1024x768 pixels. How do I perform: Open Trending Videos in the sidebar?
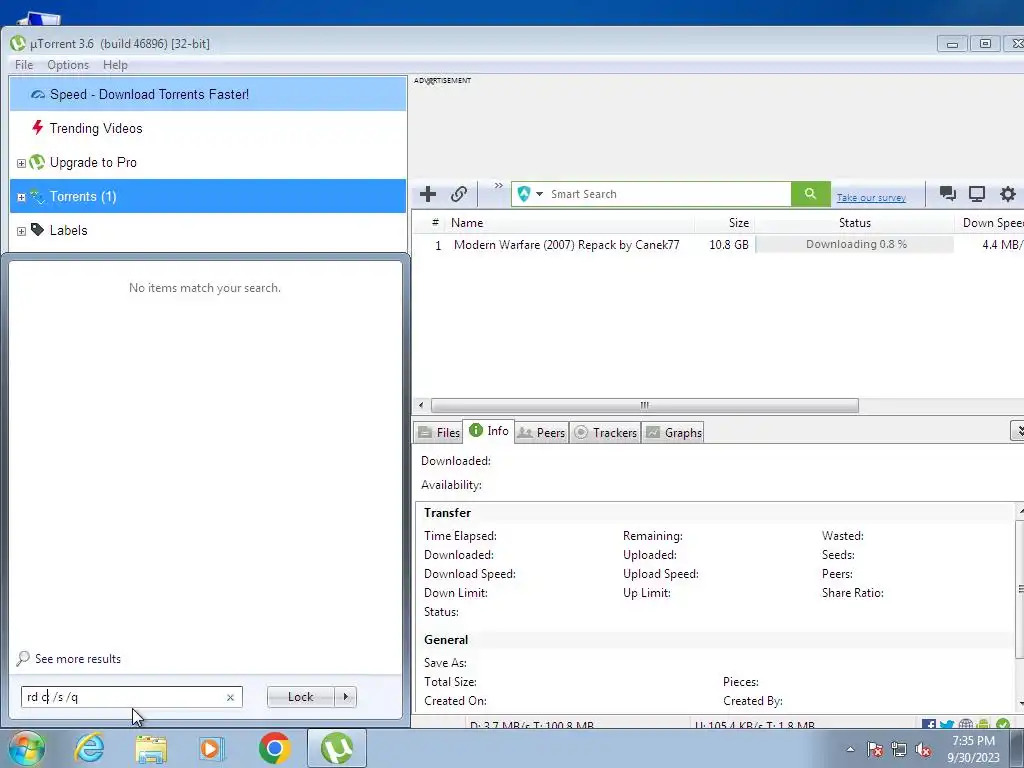[208, 128]
